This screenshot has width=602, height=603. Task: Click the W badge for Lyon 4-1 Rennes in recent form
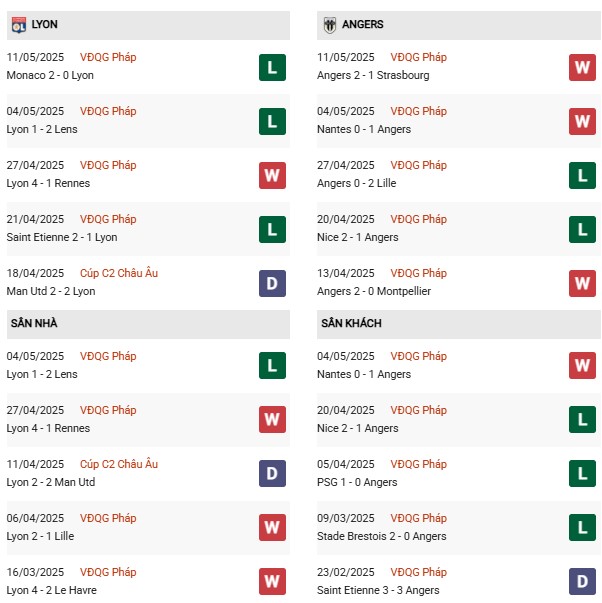pyautogui.click(x=272, y=176)
